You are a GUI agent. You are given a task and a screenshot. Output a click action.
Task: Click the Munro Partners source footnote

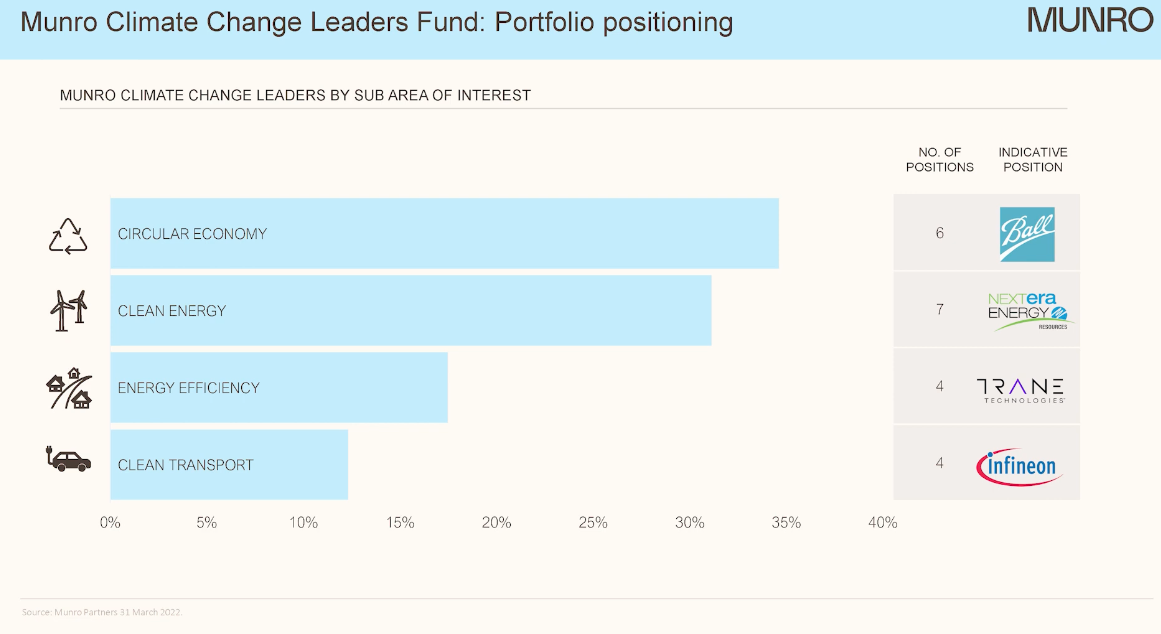103,611
